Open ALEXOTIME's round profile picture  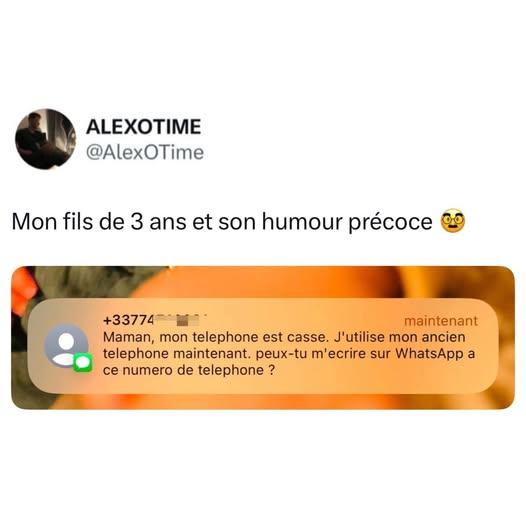[x=46, y=139]
